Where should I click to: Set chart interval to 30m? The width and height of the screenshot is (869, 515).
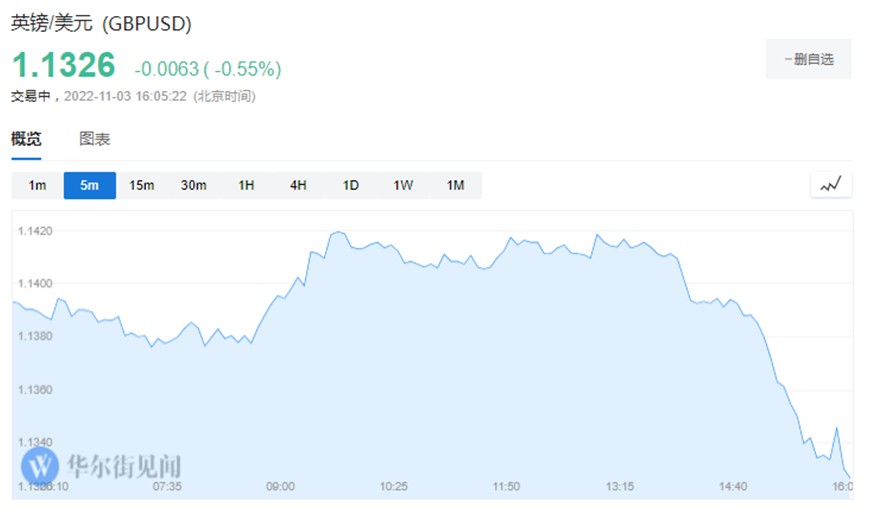click(194, 185)
